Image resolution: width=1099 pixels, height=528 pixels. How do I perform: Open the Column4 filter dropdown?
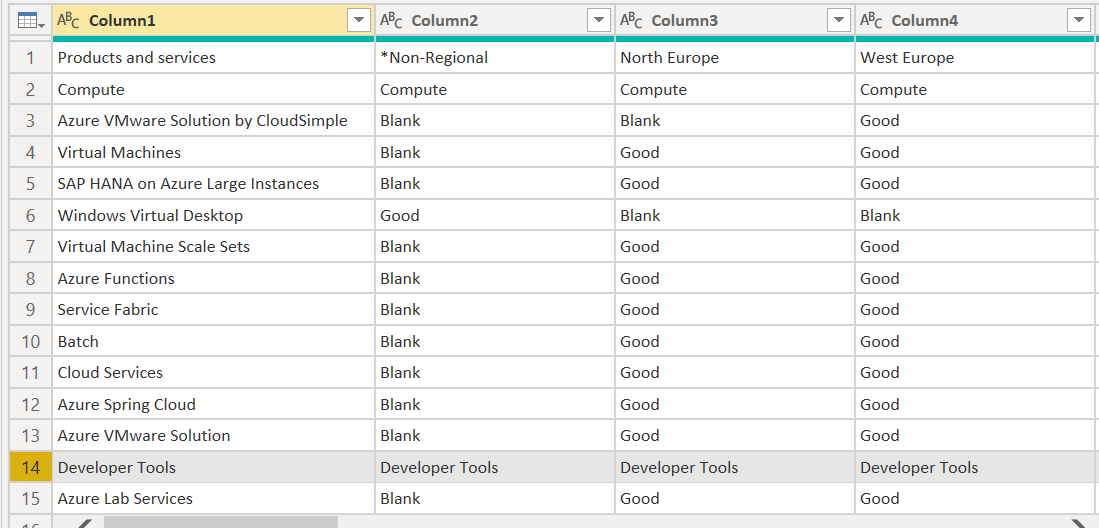pyautogui.click(x=1079, y=21)
